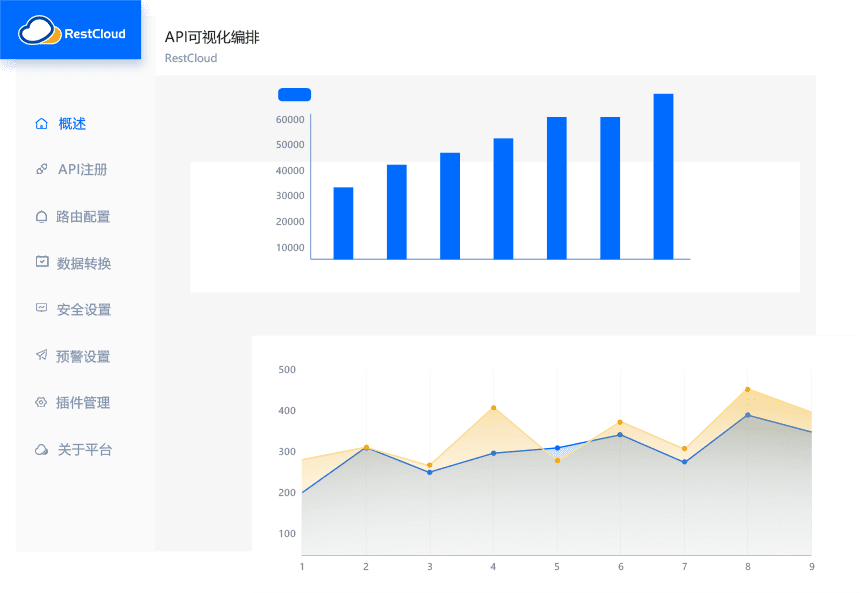This screenshot has height=593, width=862.
Task: Click the shortest bar in the bar chart
Action: pyautogui.click(x=343, y=223)
